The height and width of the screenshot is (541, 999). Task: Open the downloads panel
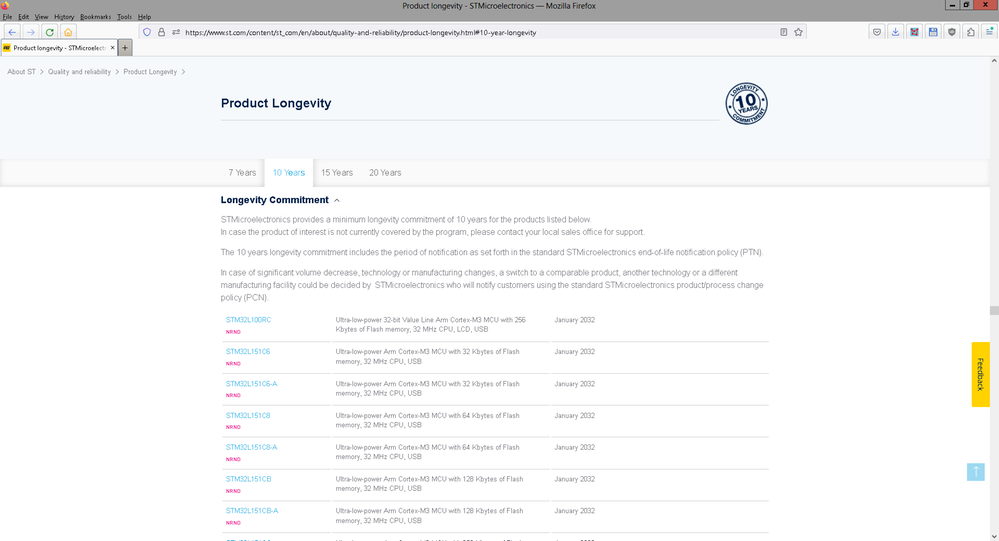tap(895, 32)
